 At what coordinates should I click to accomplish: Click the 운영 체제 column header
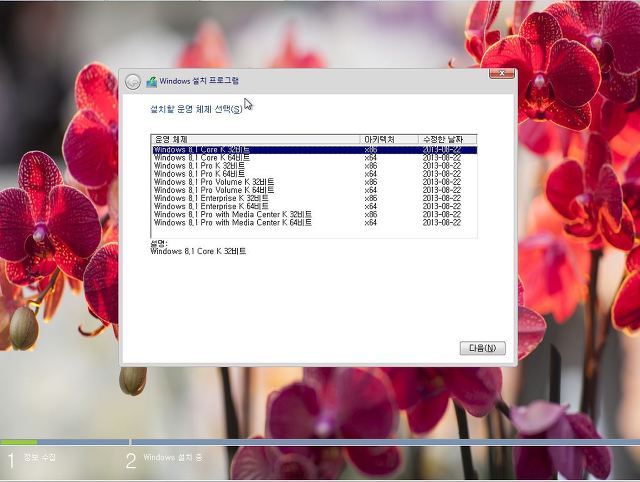click(256, 139)
